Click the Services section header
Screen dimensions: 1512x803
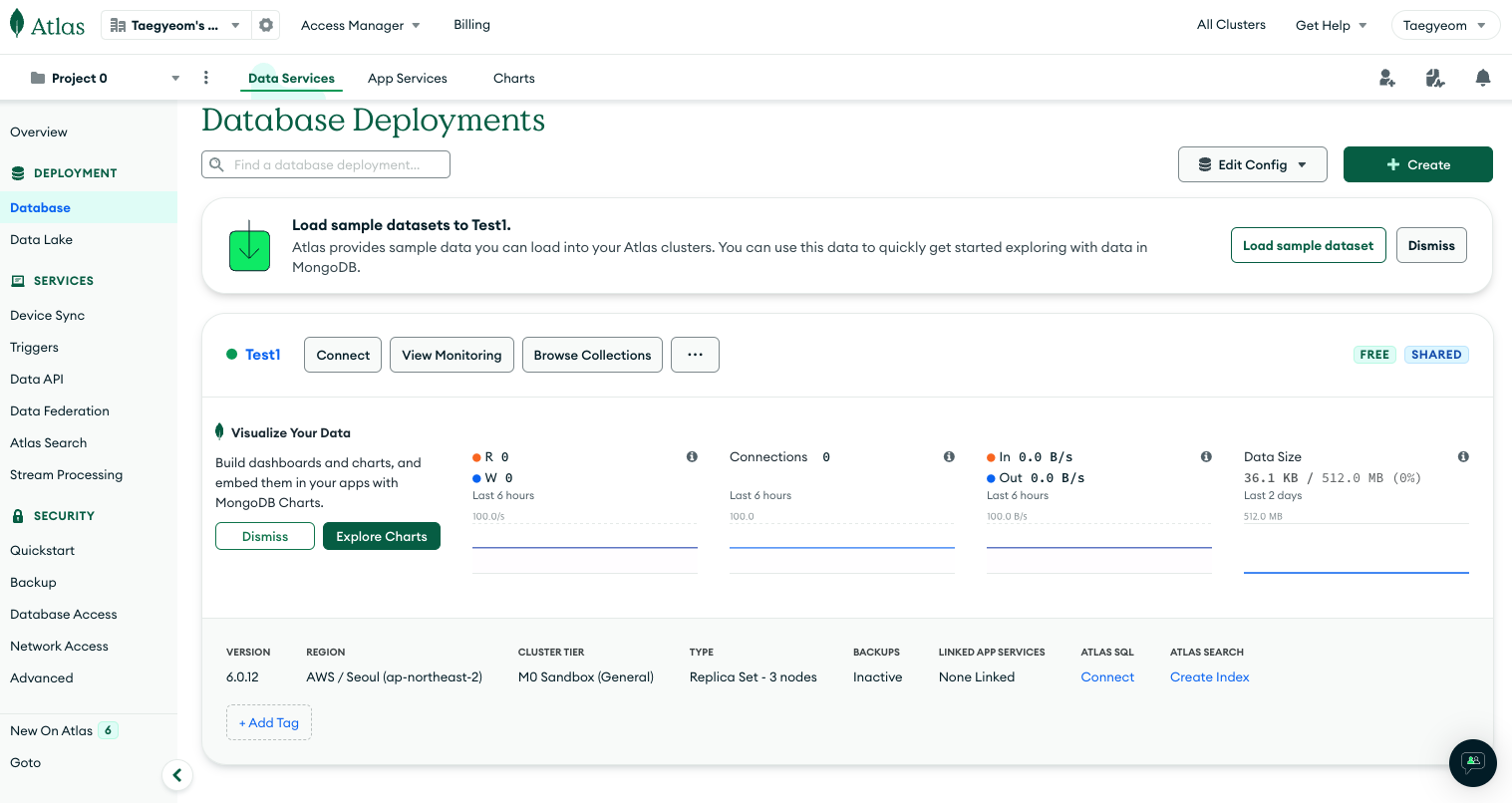pos(53,281)
